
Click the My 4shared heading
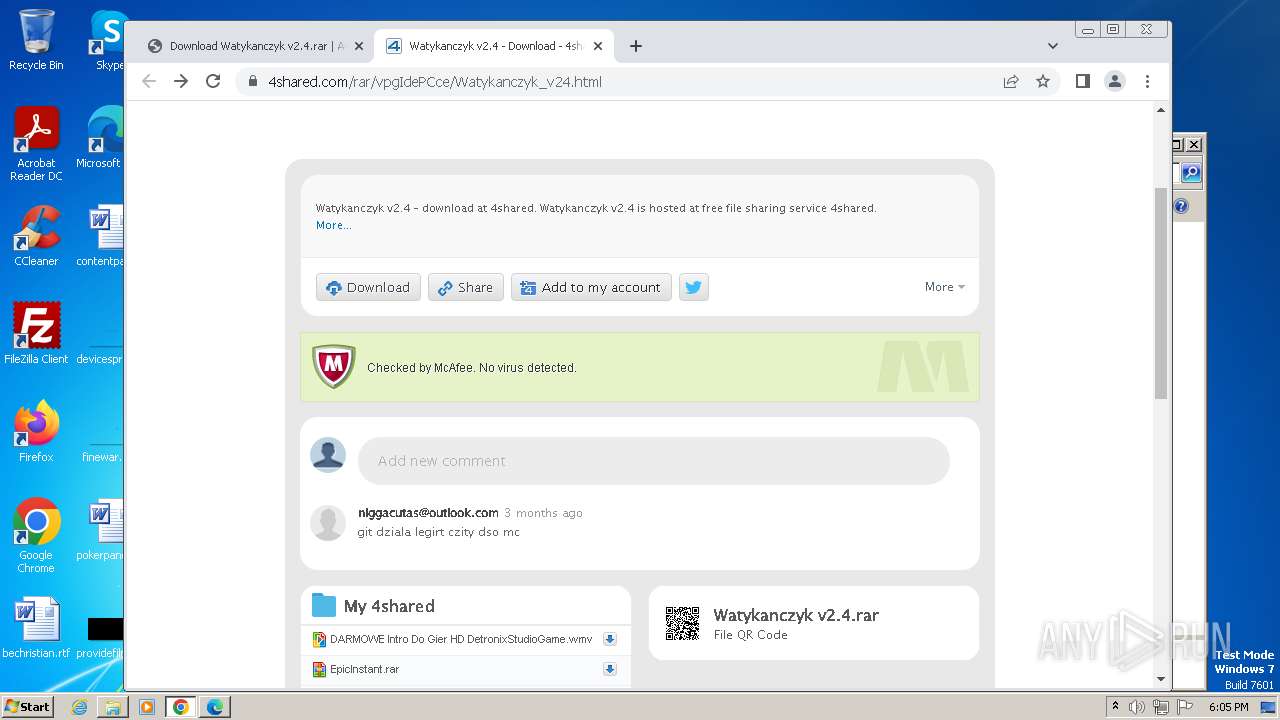click(389, 606)
